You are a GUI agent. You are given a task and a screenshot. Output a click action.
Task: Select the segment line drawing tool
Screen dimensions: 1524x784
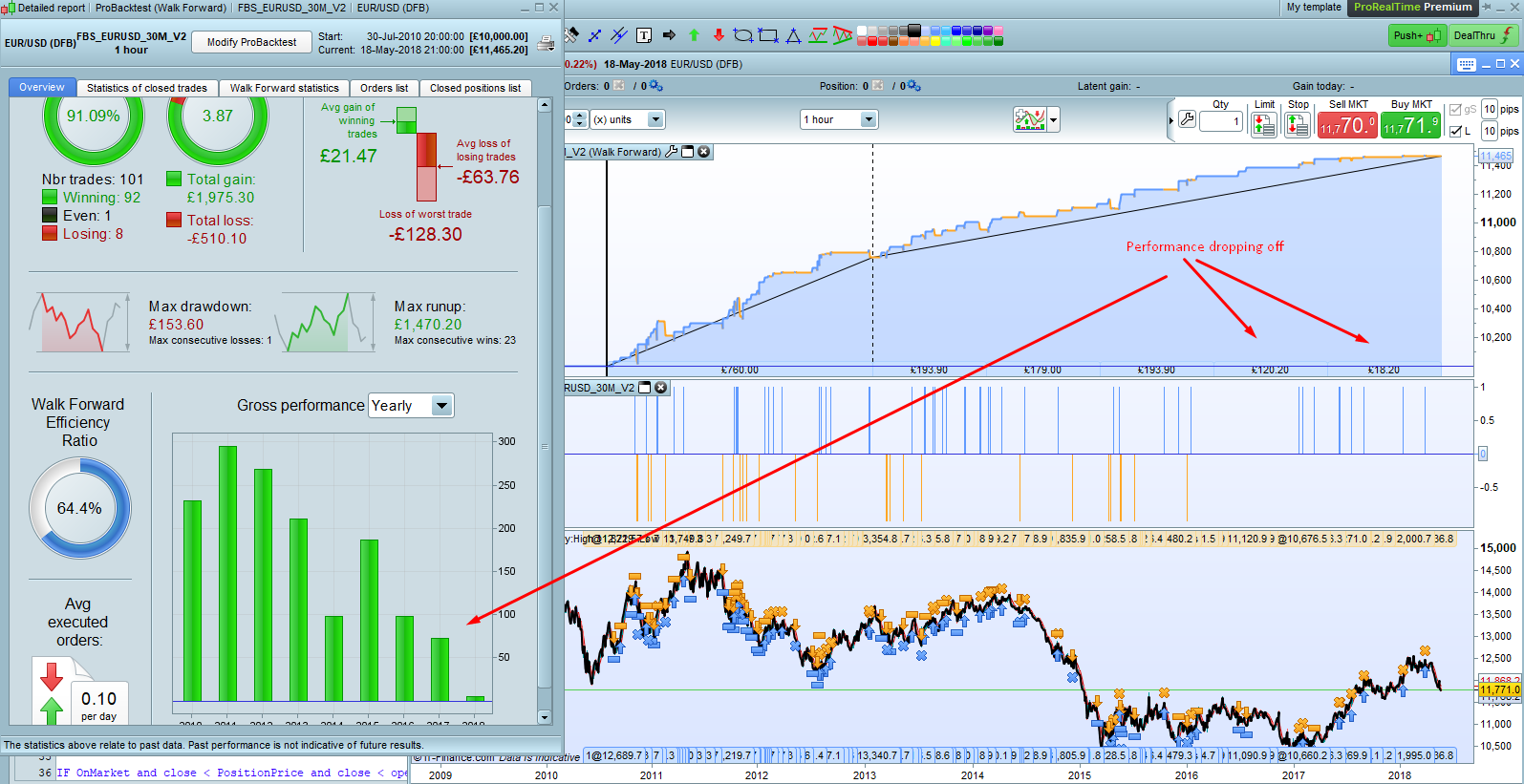(x=594, y=35)
